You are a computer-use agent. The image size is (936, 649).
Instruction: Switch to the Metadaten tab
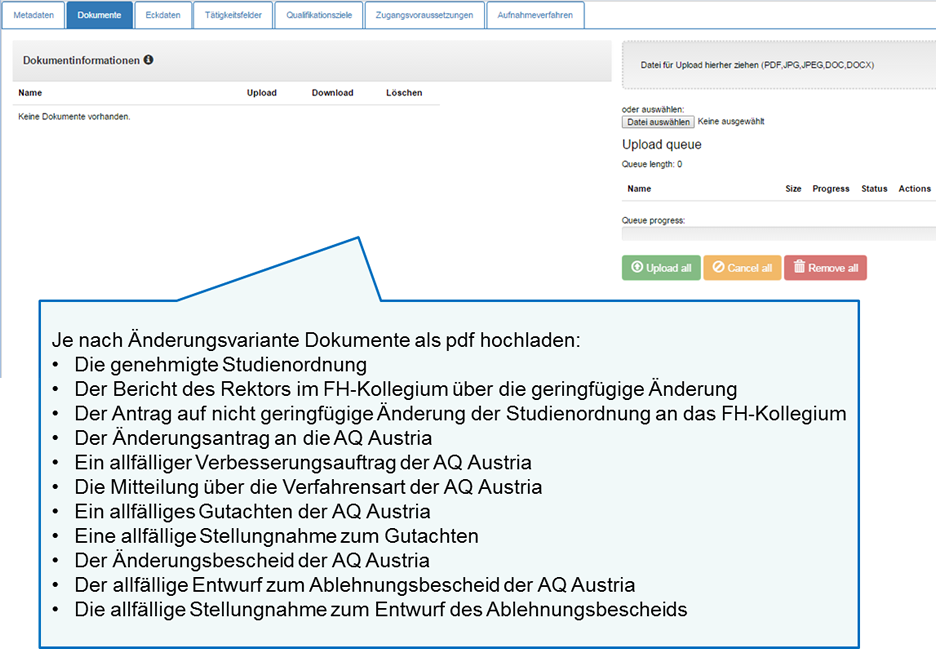pos(33,15)
